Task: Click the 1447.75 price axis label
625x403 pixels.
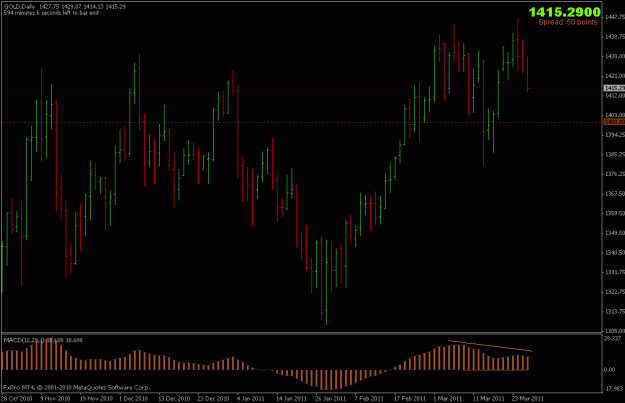Action: [615, 17]
